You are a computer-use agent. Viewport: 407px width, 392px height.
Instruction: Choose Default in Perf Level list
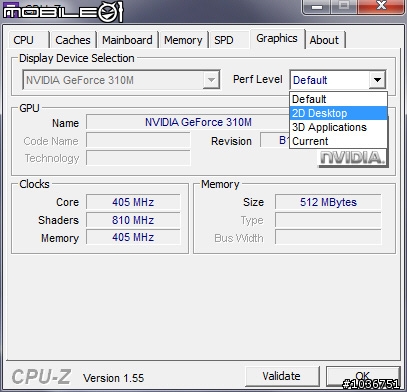click(x=338, y=99)
